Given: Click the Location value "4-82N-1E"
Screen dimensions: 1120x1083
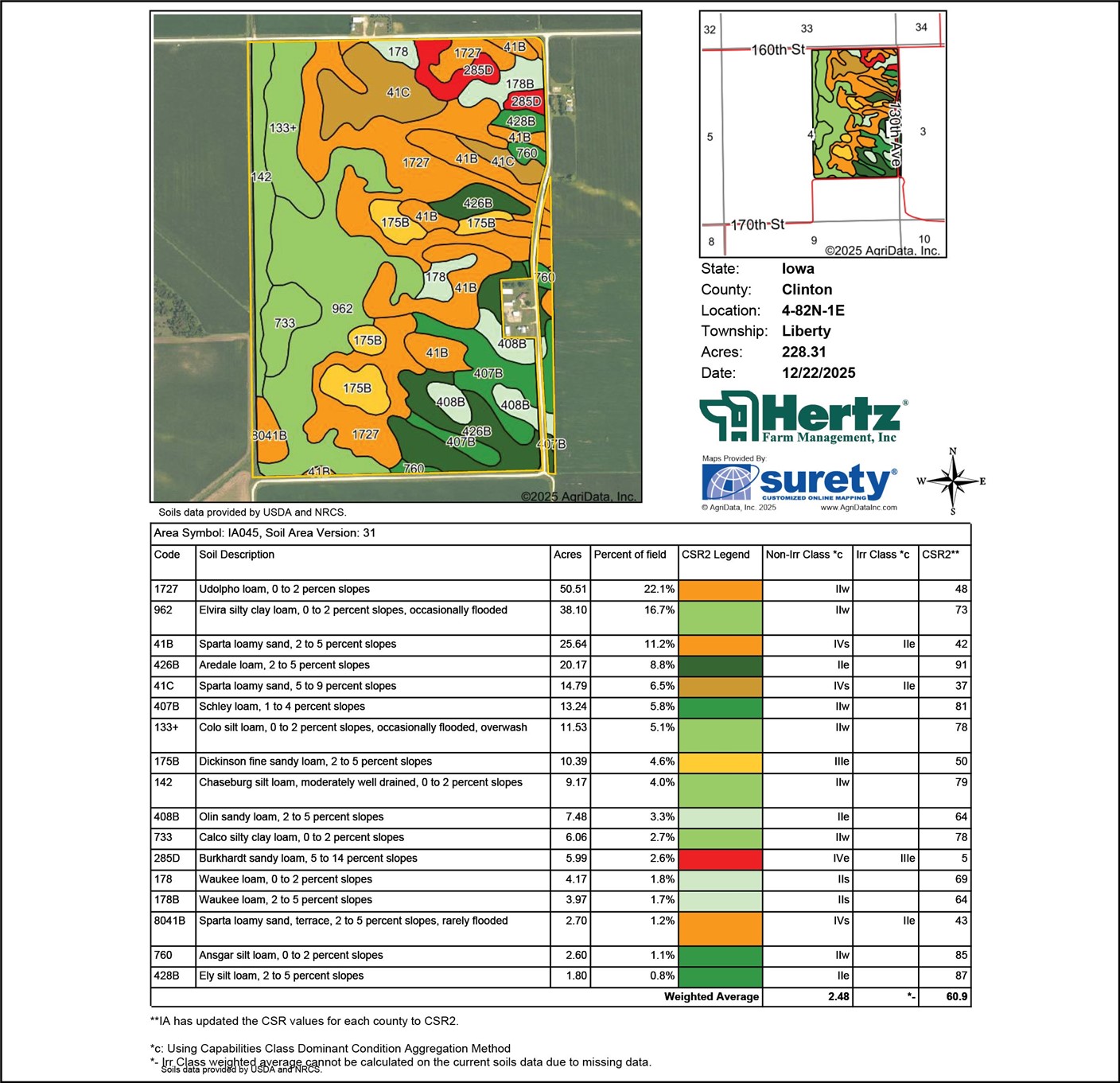Looking at the screenshot, I should tap(813, 310).
